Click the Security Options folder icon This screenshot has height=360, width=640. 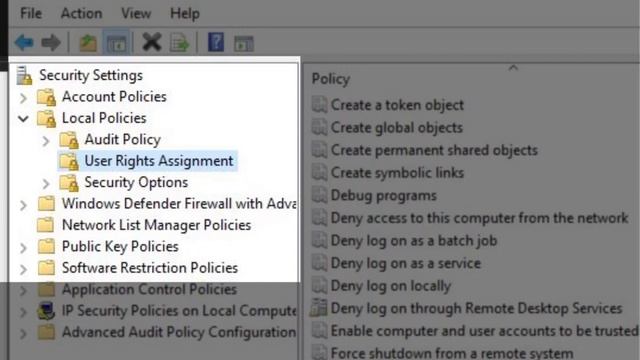point(69,182)
